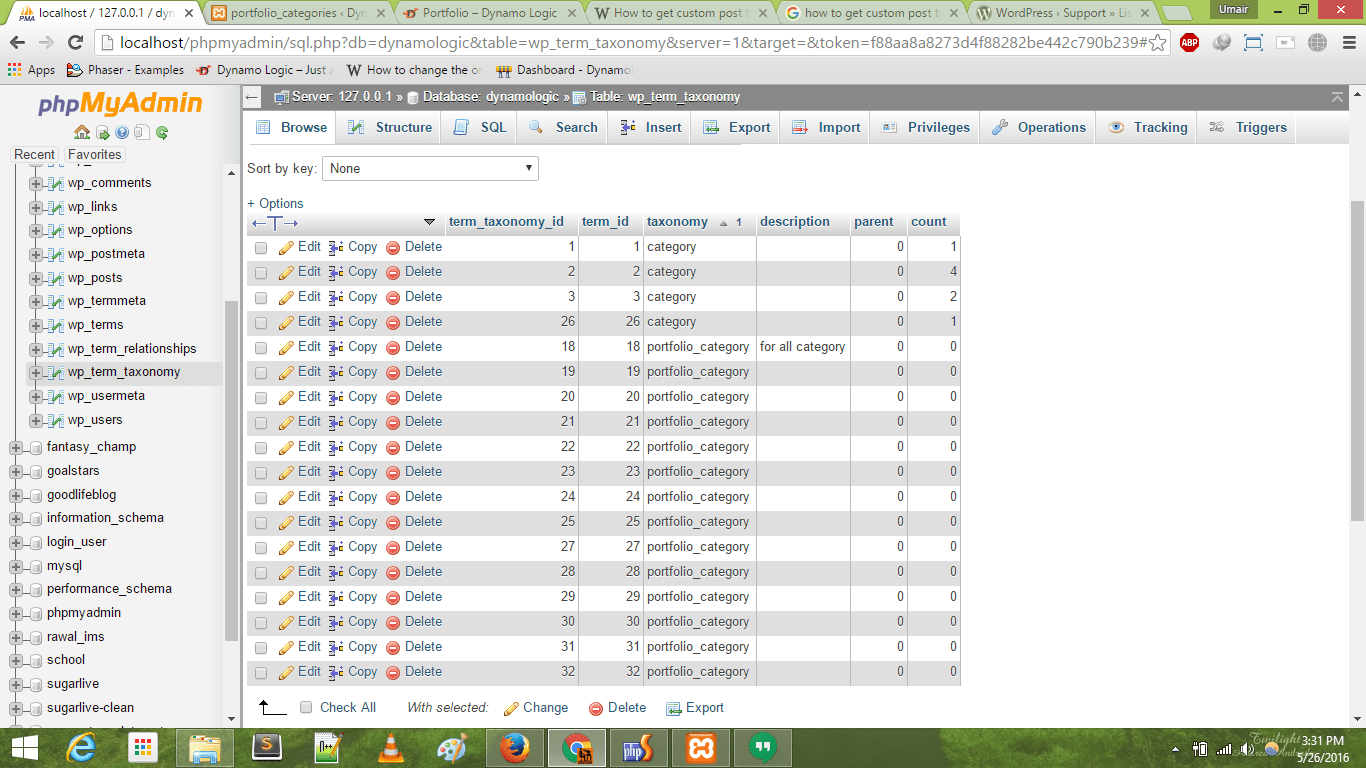Select row checkbox for term_taxonomy_id 32
Viewport: 1366px width, 768px height.
[x=261, y=673]
